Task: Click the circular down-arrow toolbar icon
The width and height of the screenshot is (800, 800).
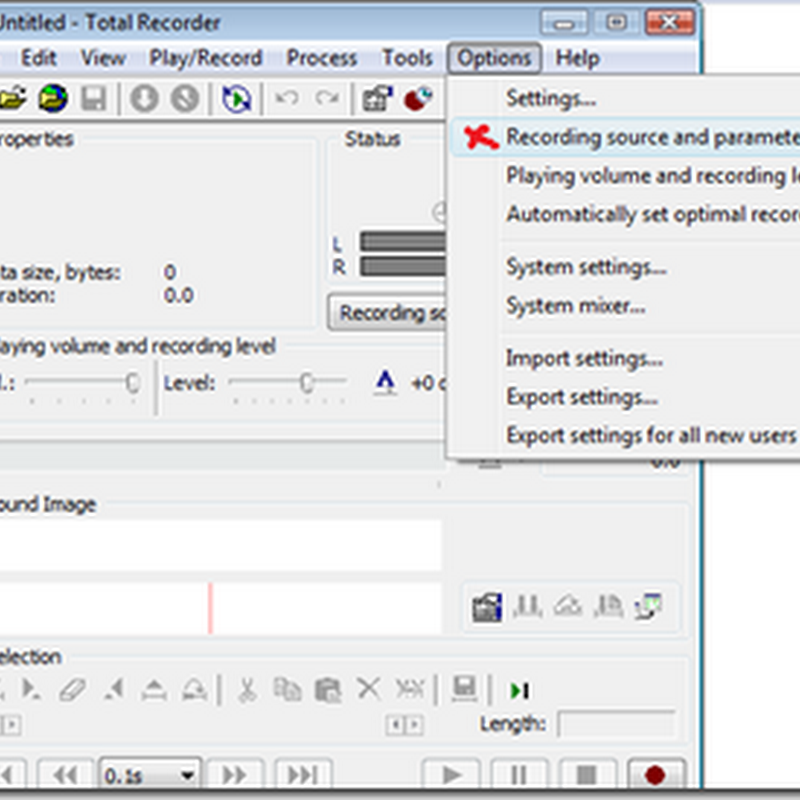Action: pyautogui.click(x=144, y=98)
